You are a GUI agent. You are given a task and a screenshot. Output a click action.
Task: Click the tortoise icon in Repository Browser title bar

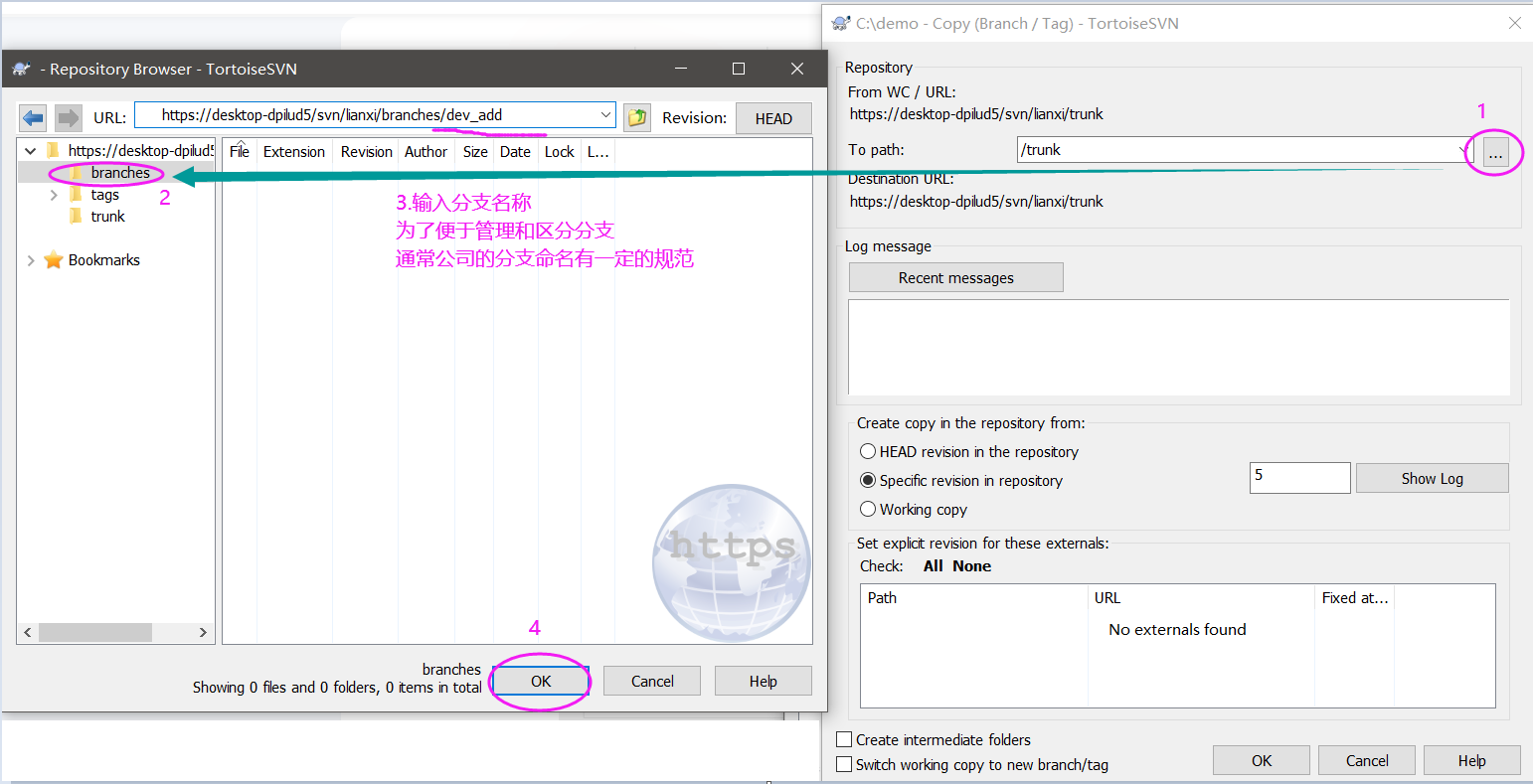[x=21, y=69]
